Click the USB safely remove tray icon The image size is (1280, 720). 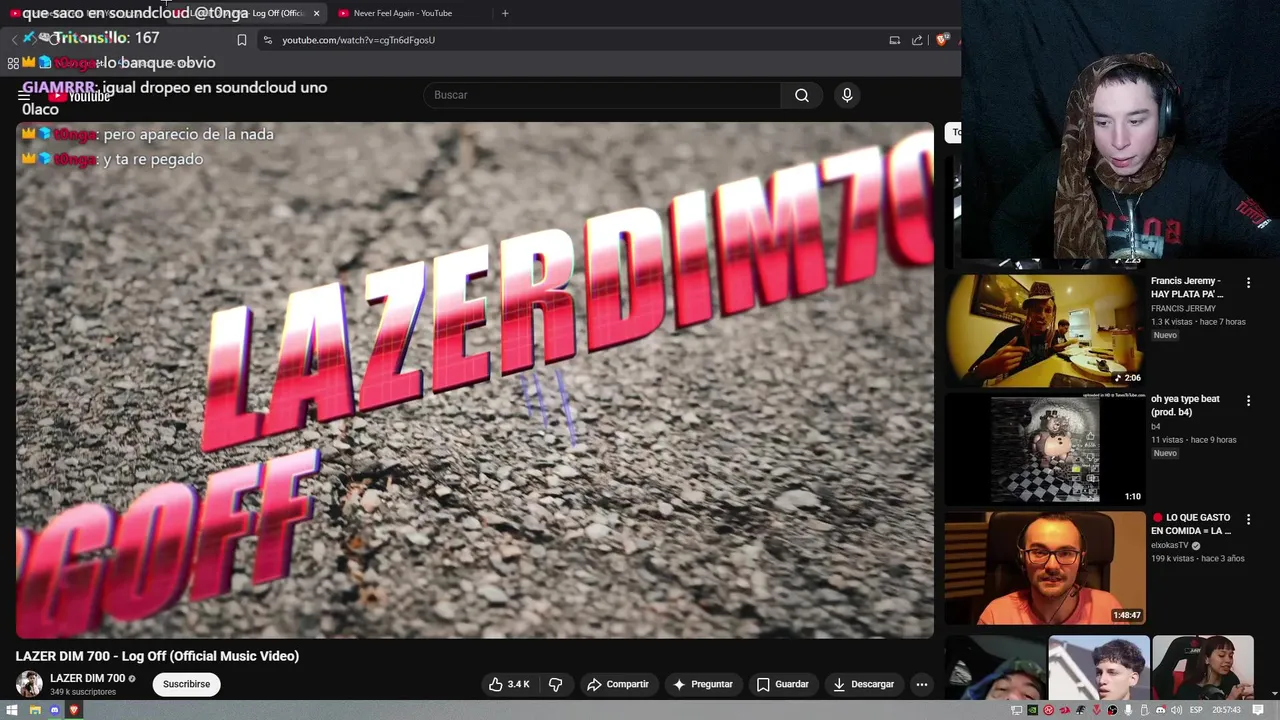(x=1144, y=710)
